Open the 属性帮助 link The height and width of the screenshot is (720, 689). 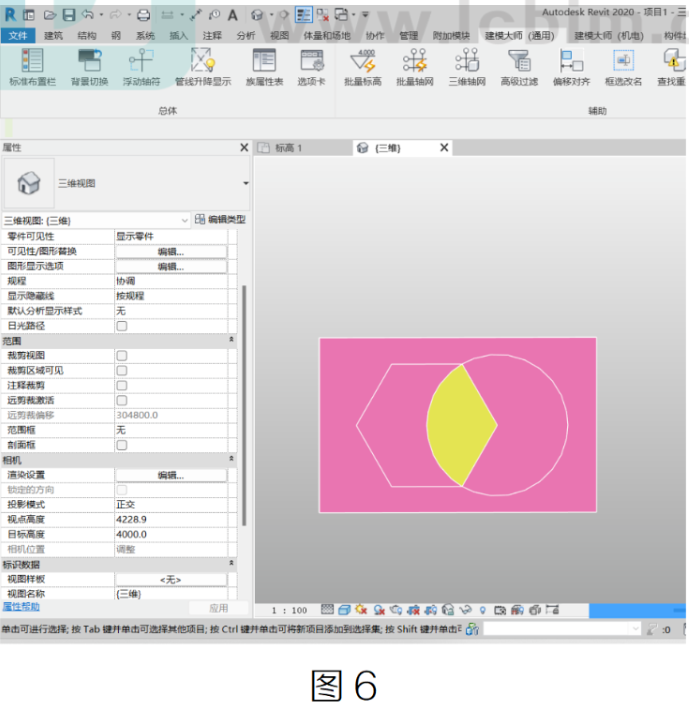21,607
